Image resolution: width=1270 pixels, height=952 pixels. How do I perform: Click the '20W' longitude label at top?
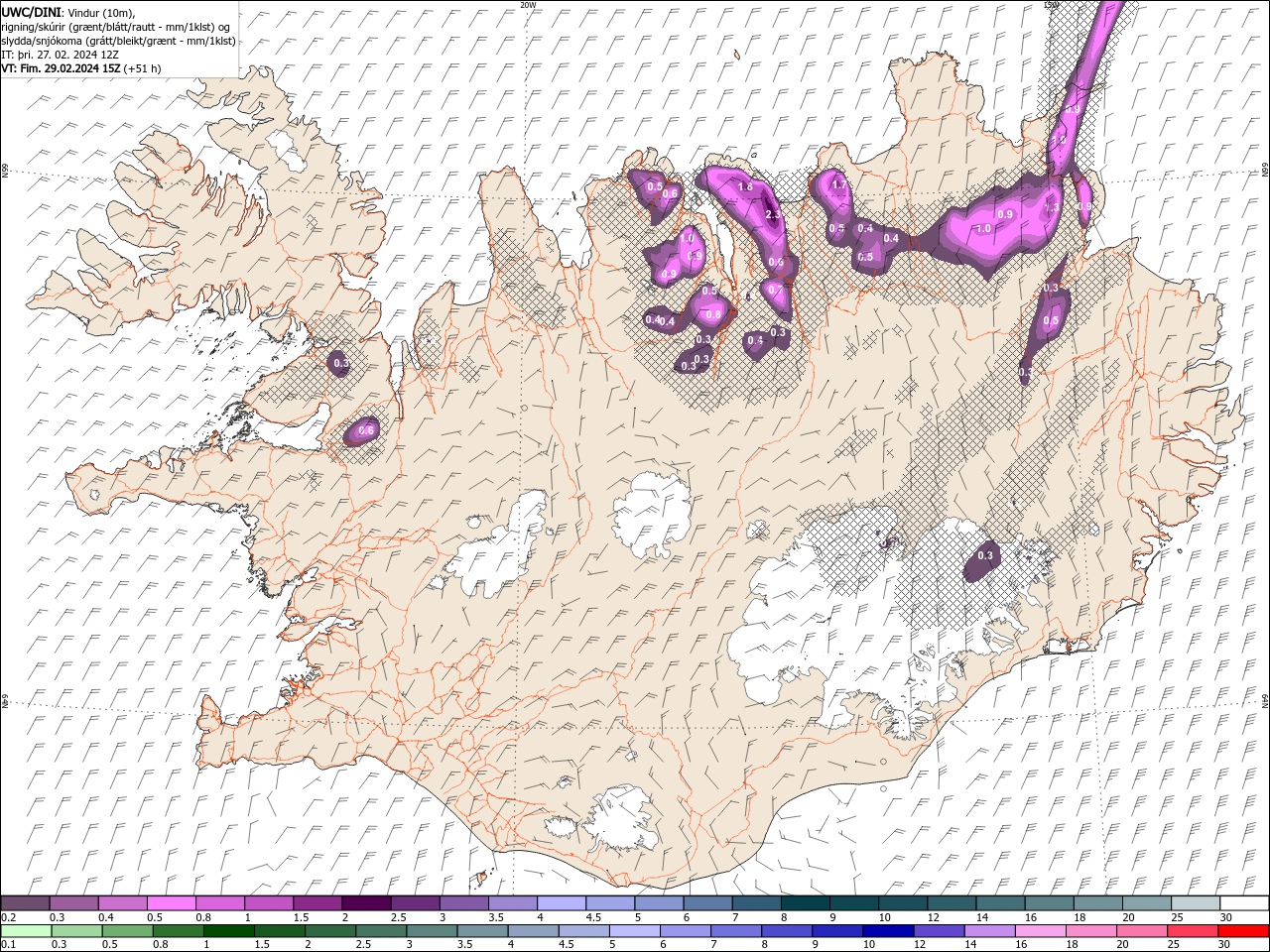[528, 5]
